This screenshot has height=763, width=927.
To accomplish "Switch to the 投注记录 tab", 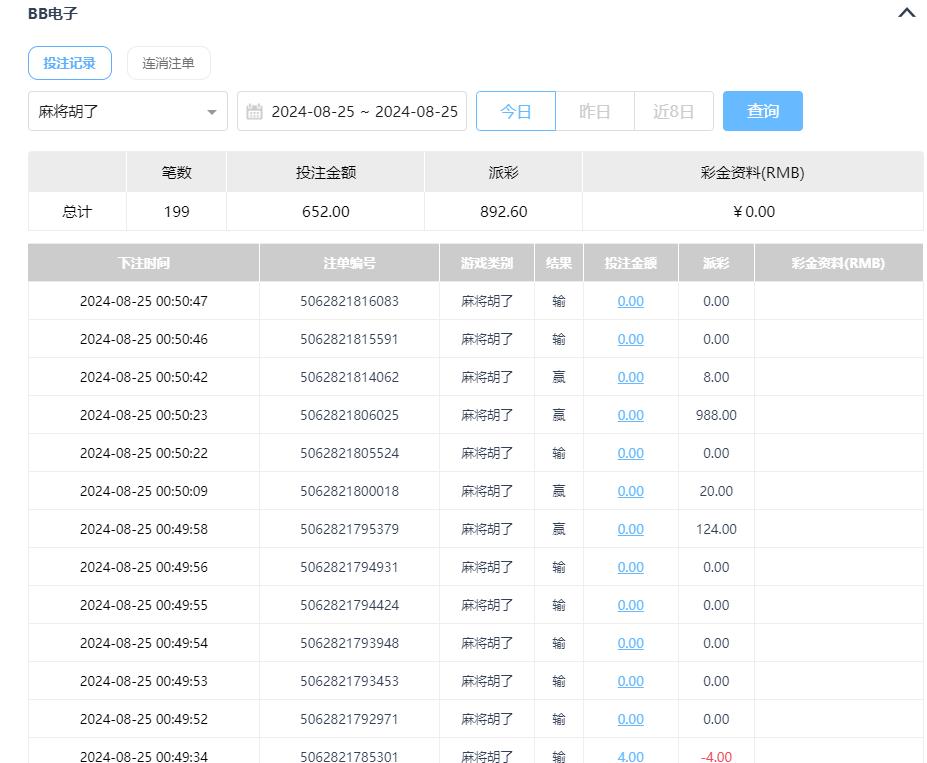I will tap(70, 63).
